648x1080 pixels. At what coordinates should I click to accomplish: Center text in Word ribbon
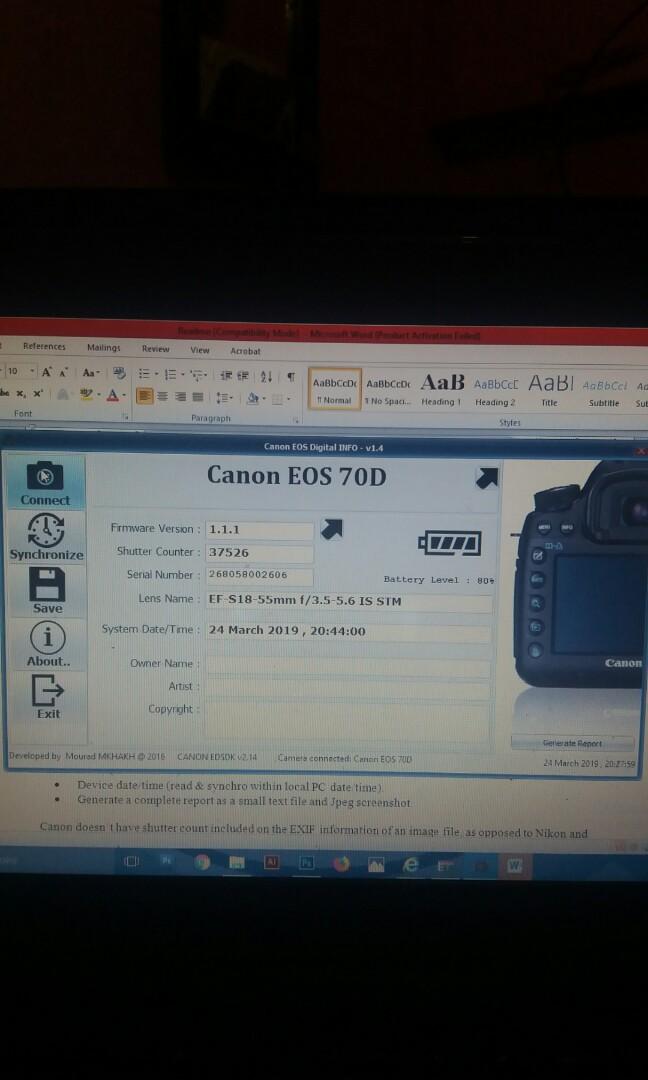pyautogui.click(x=163, y=396)
